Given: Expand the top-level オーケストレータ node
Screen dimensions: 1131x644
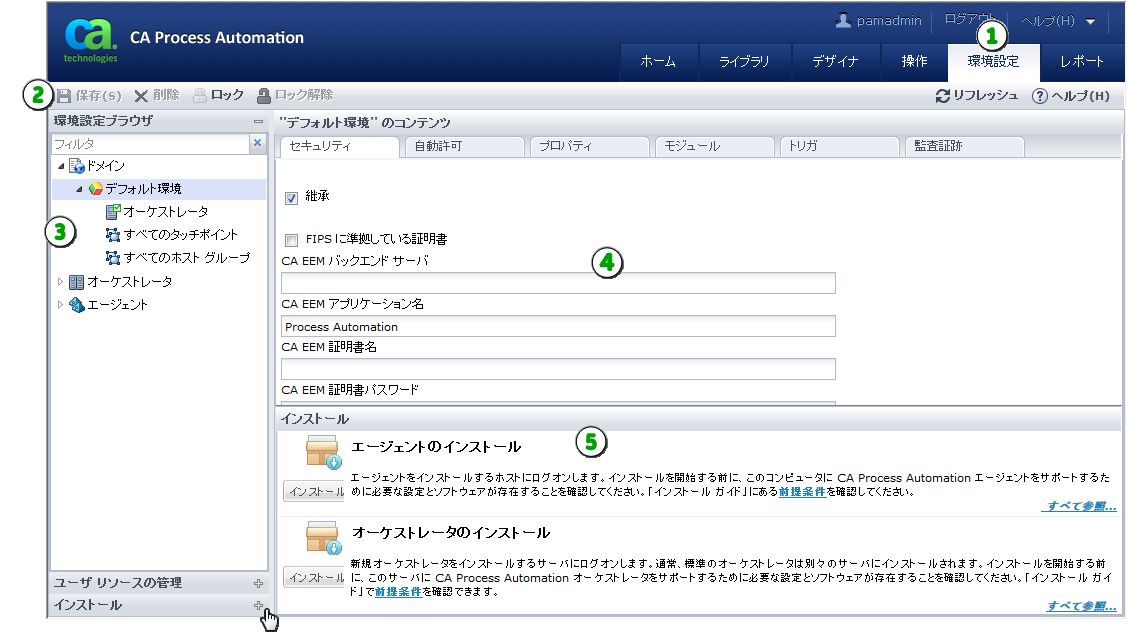Looking at the screenshot, I should click(x=60, y=282).
